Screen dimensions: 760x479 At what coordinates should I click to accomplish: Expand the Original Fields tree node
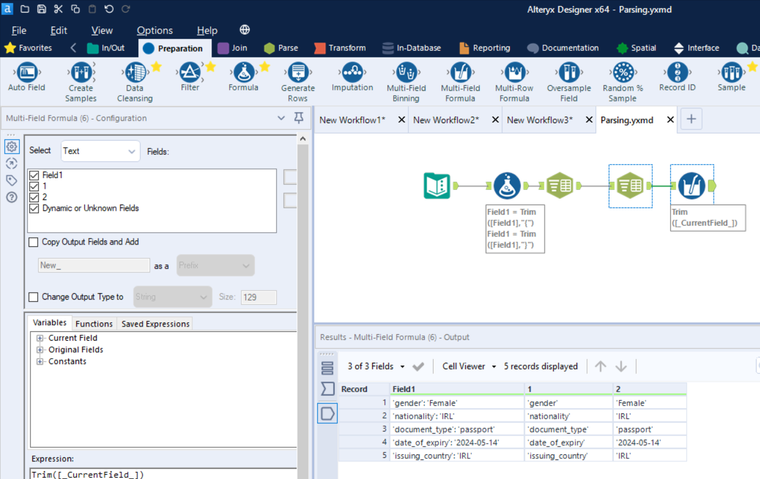click(x=40, y=350)
